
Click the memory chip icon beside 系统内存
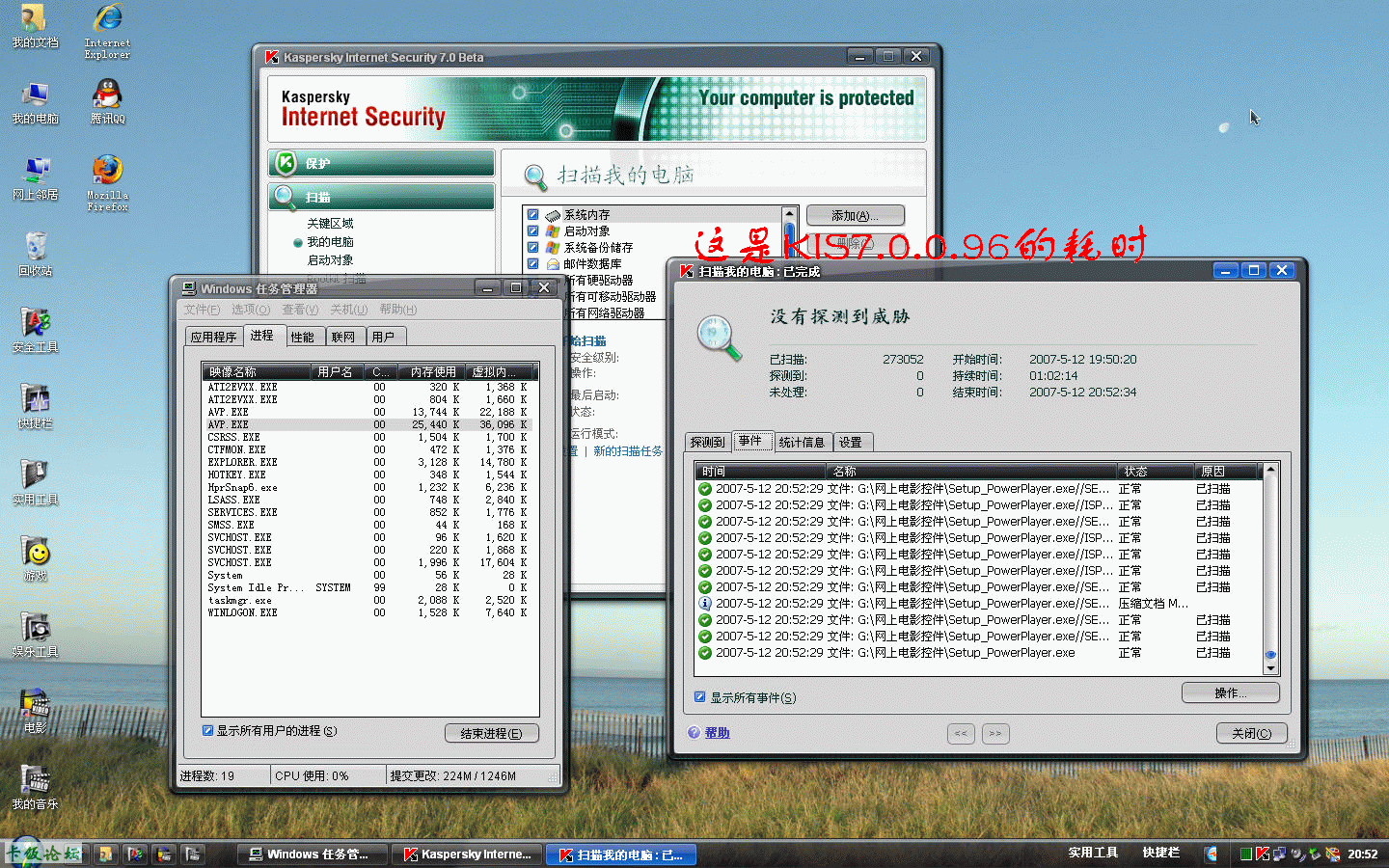pyautogui.click(x=553, y=215)
